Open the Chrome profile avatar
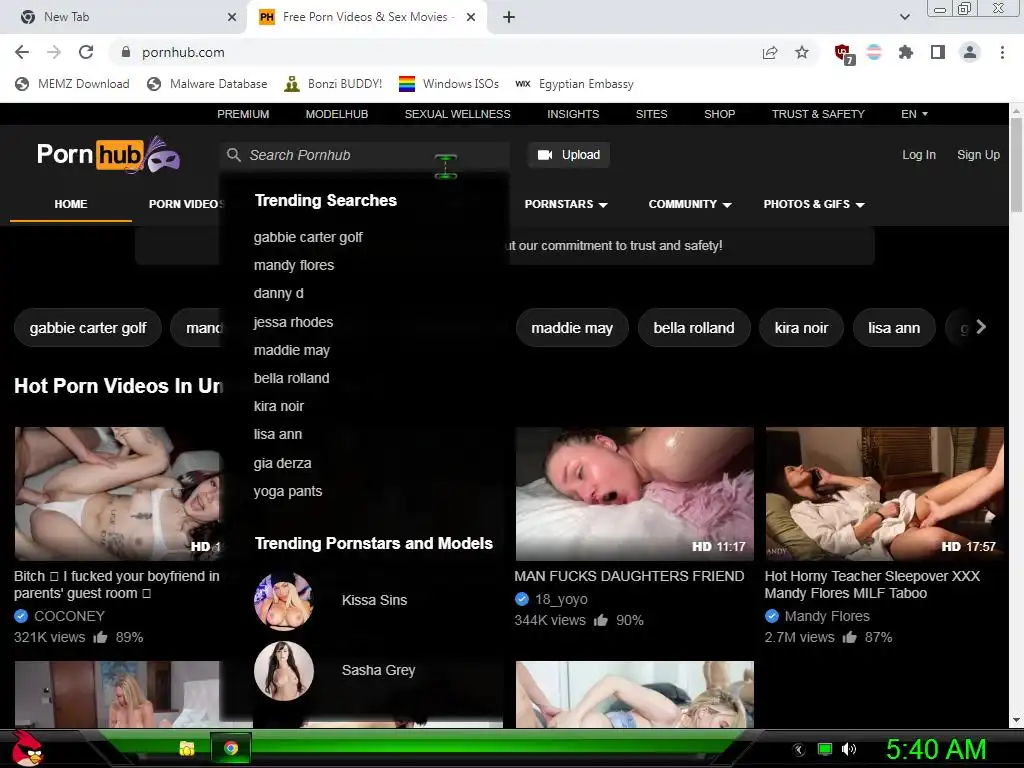 tap(970, 52)
